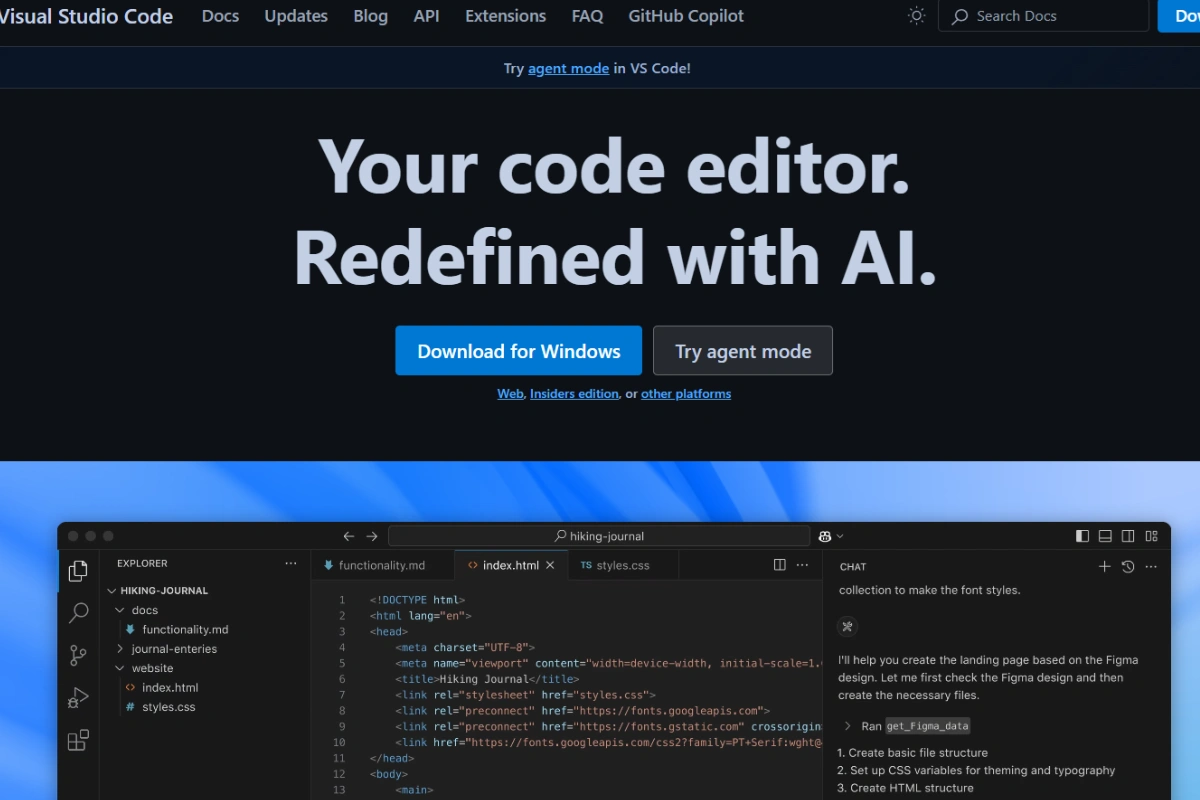This screenshot has width=1200, height=800.
Task: Collapse the docs folder
Action: 120,610
